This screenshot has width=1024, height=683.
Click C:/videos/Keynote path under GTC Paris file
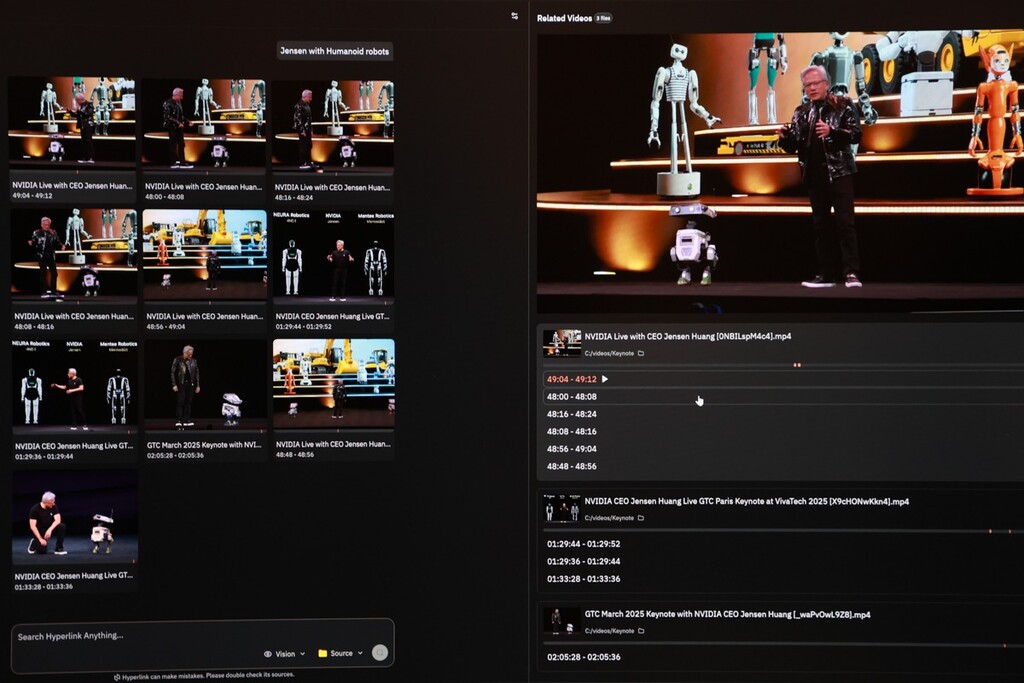tap(609, 518)
